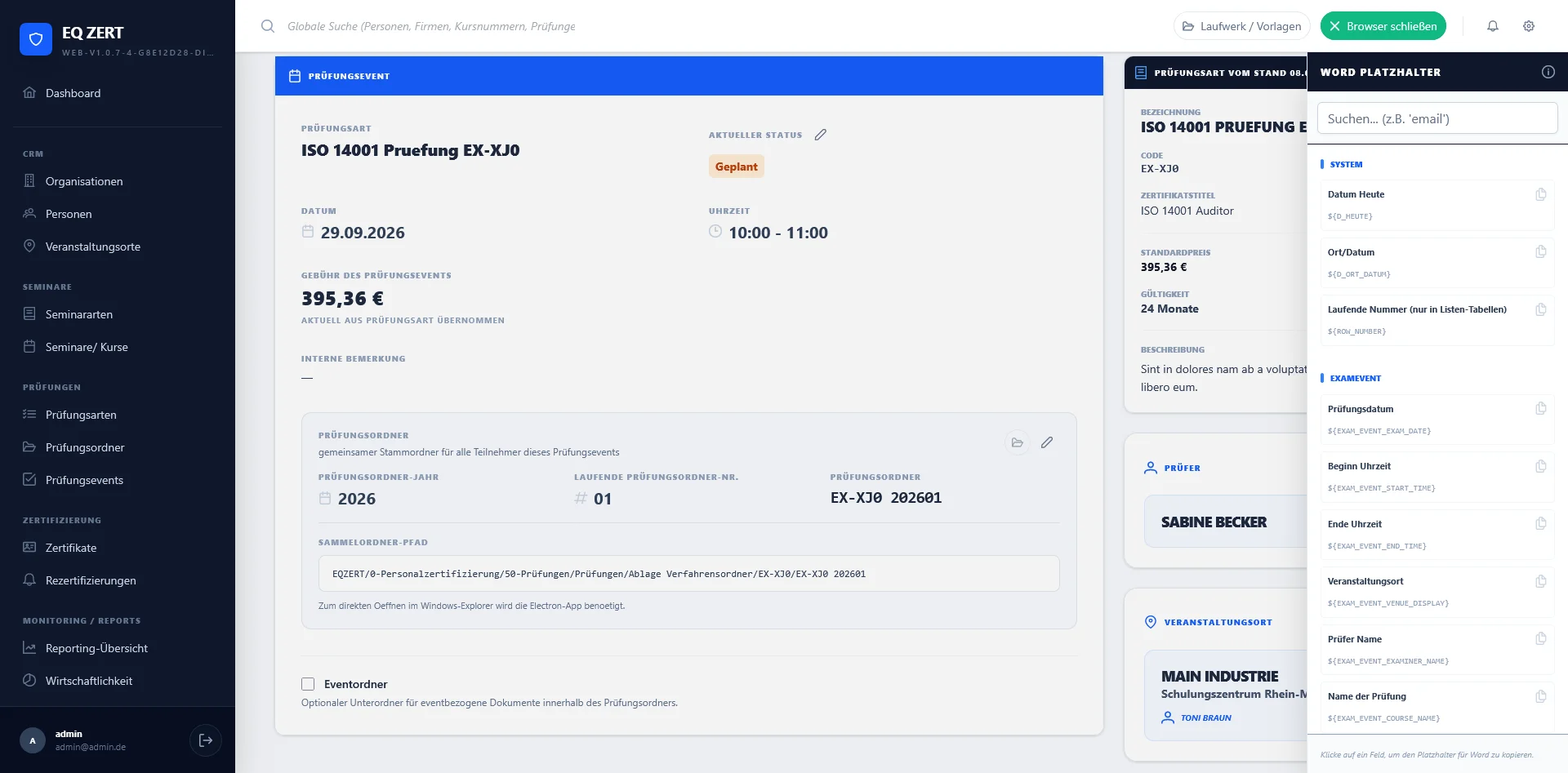Open Personen in the CRM section
This screenshot has width=1568, height=773.
[118, 214]
